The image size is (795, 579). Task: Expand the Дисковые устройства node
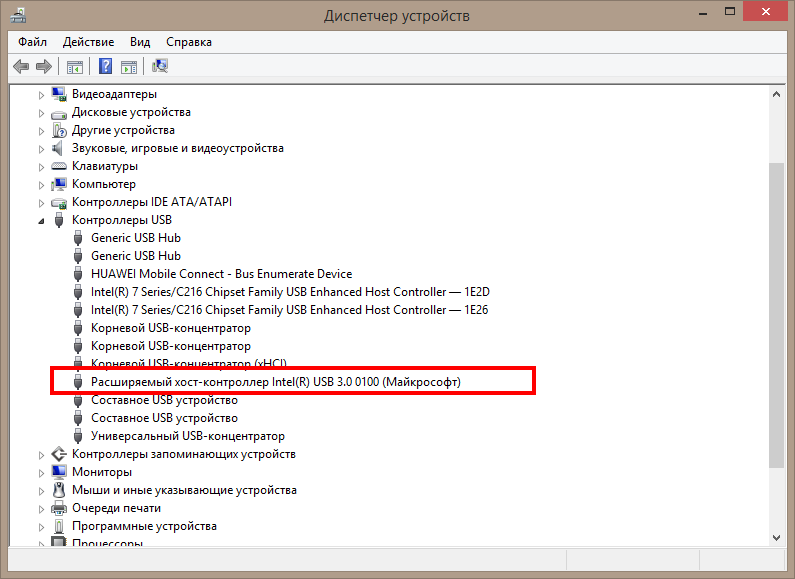point(42,113)
